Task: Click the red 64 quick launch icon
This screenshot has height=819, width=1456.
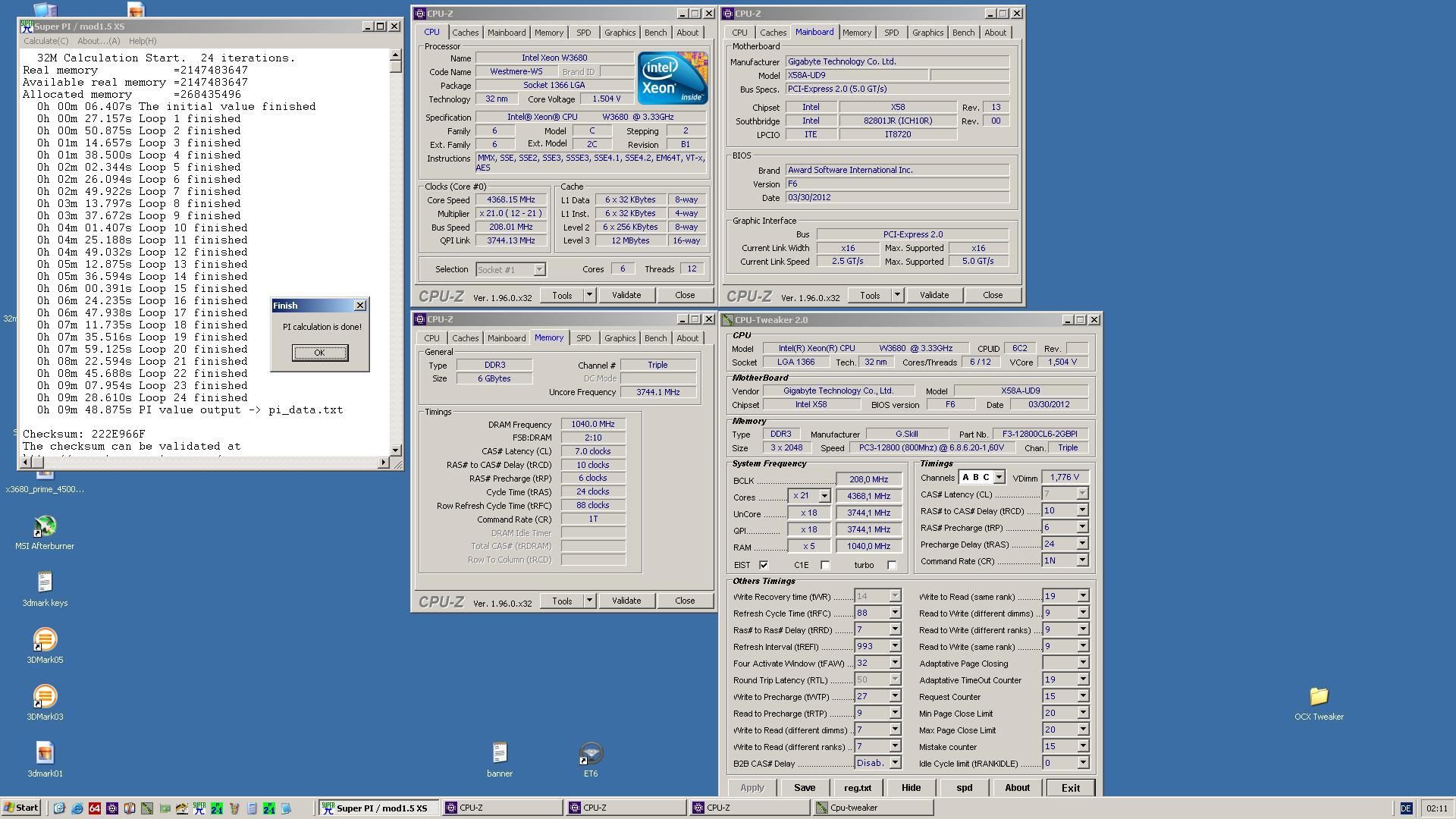Action: (x=95, y=808)
